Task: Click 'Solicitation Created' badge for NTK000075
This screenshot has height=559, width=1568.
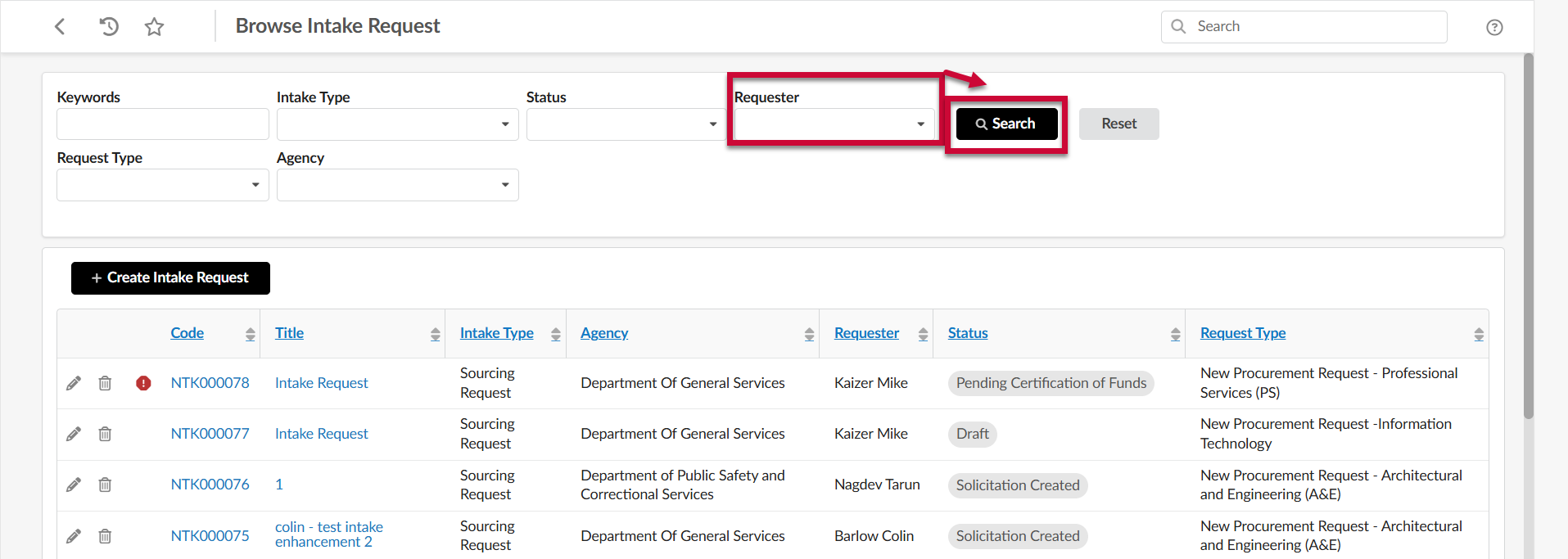Action: [1018, 536]
